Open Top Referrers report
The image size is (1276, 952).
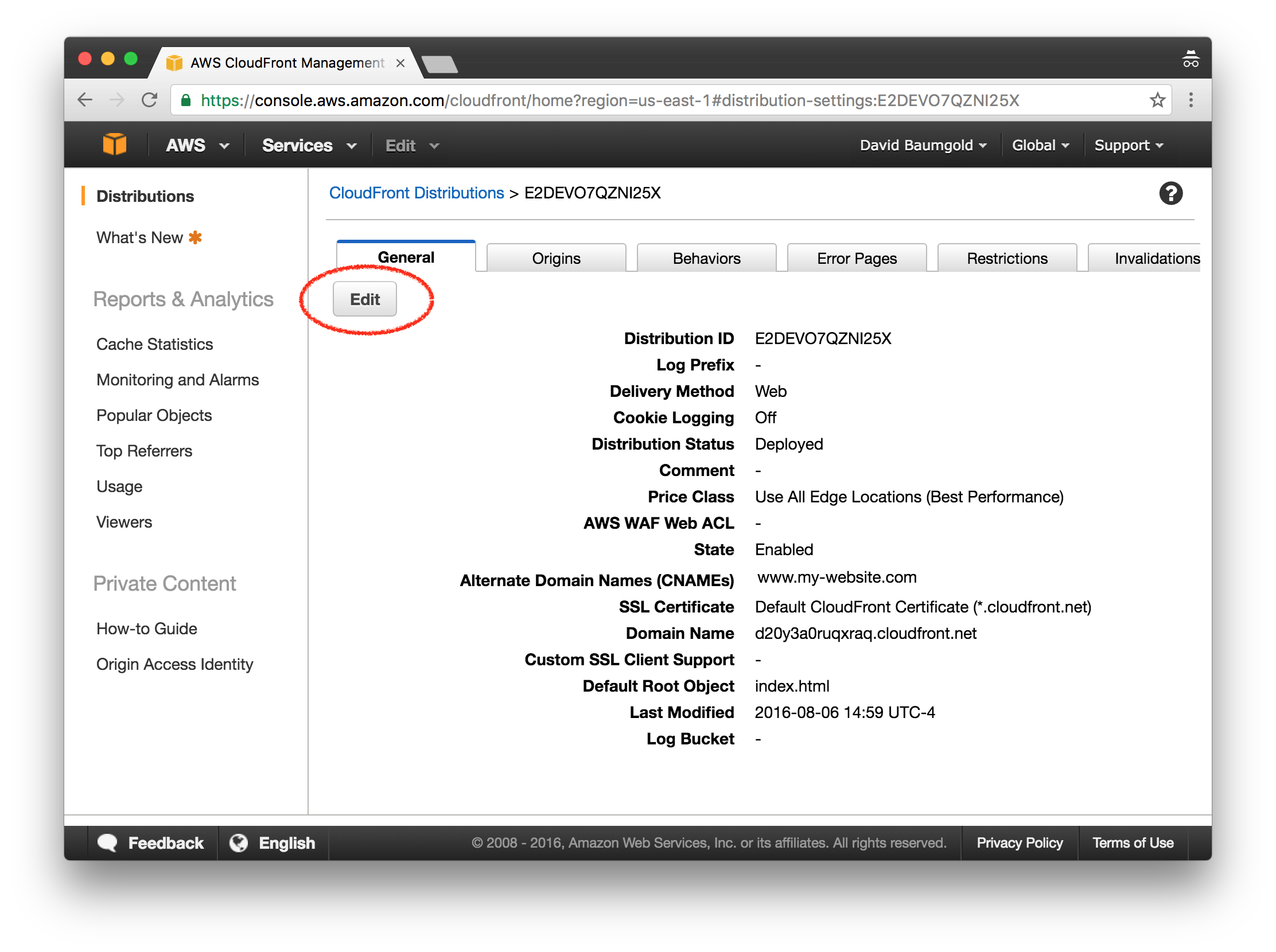144,451
